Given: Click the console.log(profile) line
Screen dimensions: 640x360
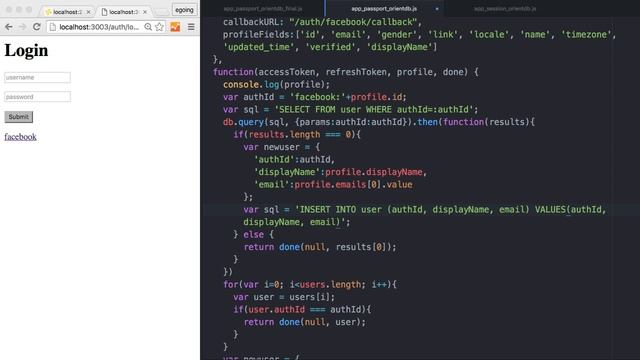Looking at the screenshot, I should tap(276, 84).
